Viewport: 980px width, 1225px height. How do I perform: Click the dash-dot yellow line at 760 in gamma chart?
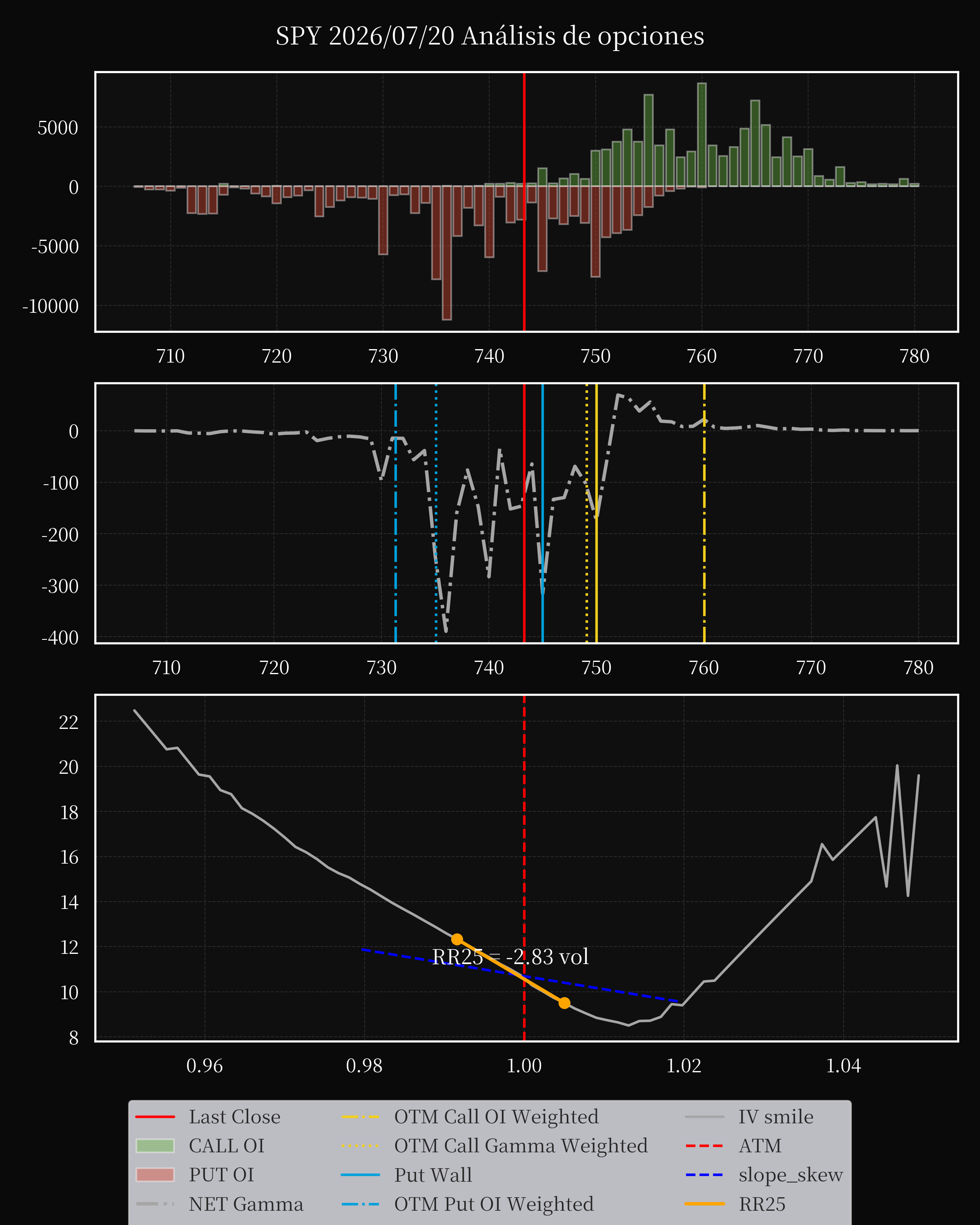coord(704,513)
